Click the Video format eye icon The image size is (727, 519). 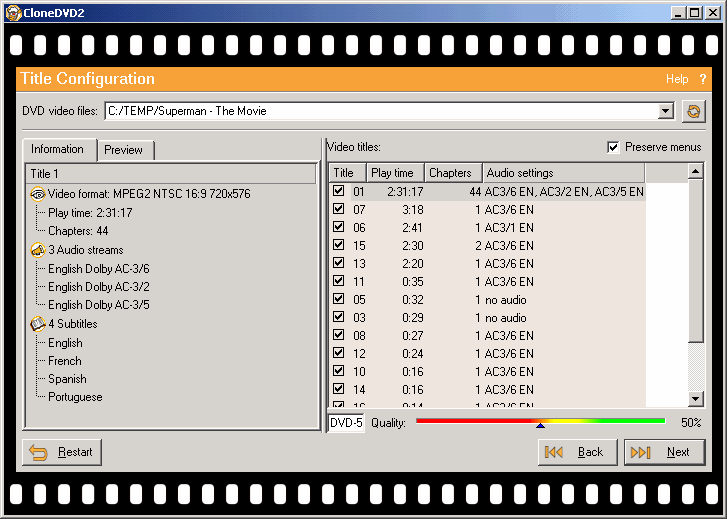[x=38, y=194]
